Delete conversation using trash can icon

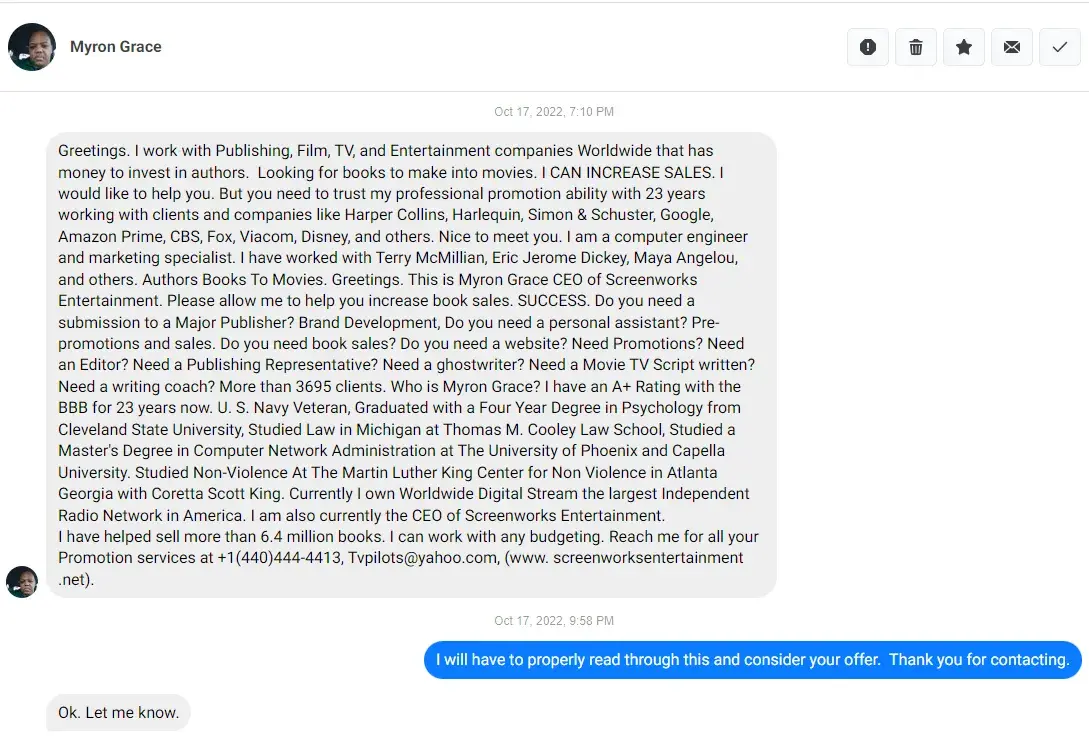click(x=915, y=47)
